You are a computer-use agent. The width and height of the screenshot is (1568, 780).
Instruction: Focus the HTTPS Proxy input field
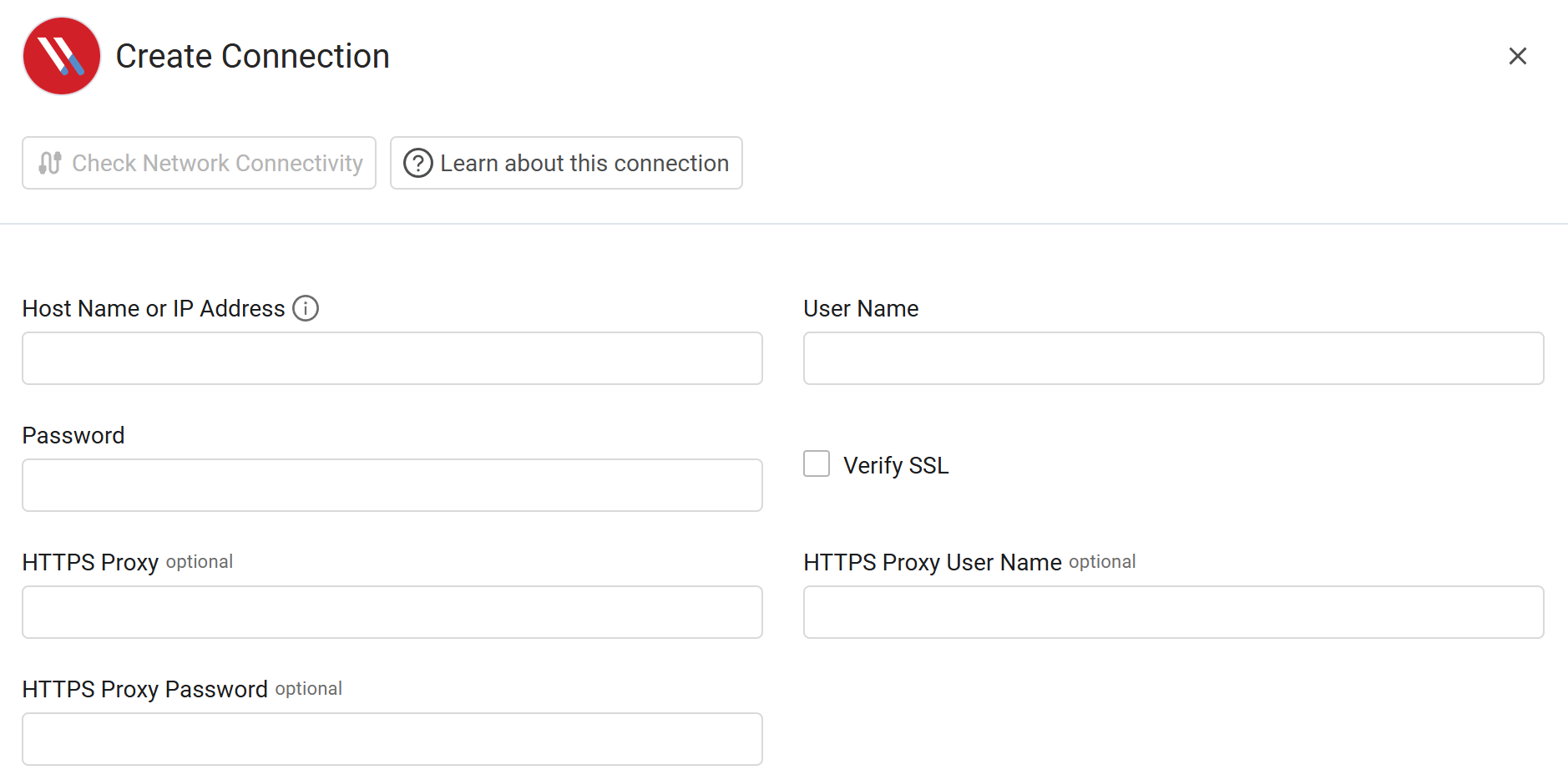(392, 612)
